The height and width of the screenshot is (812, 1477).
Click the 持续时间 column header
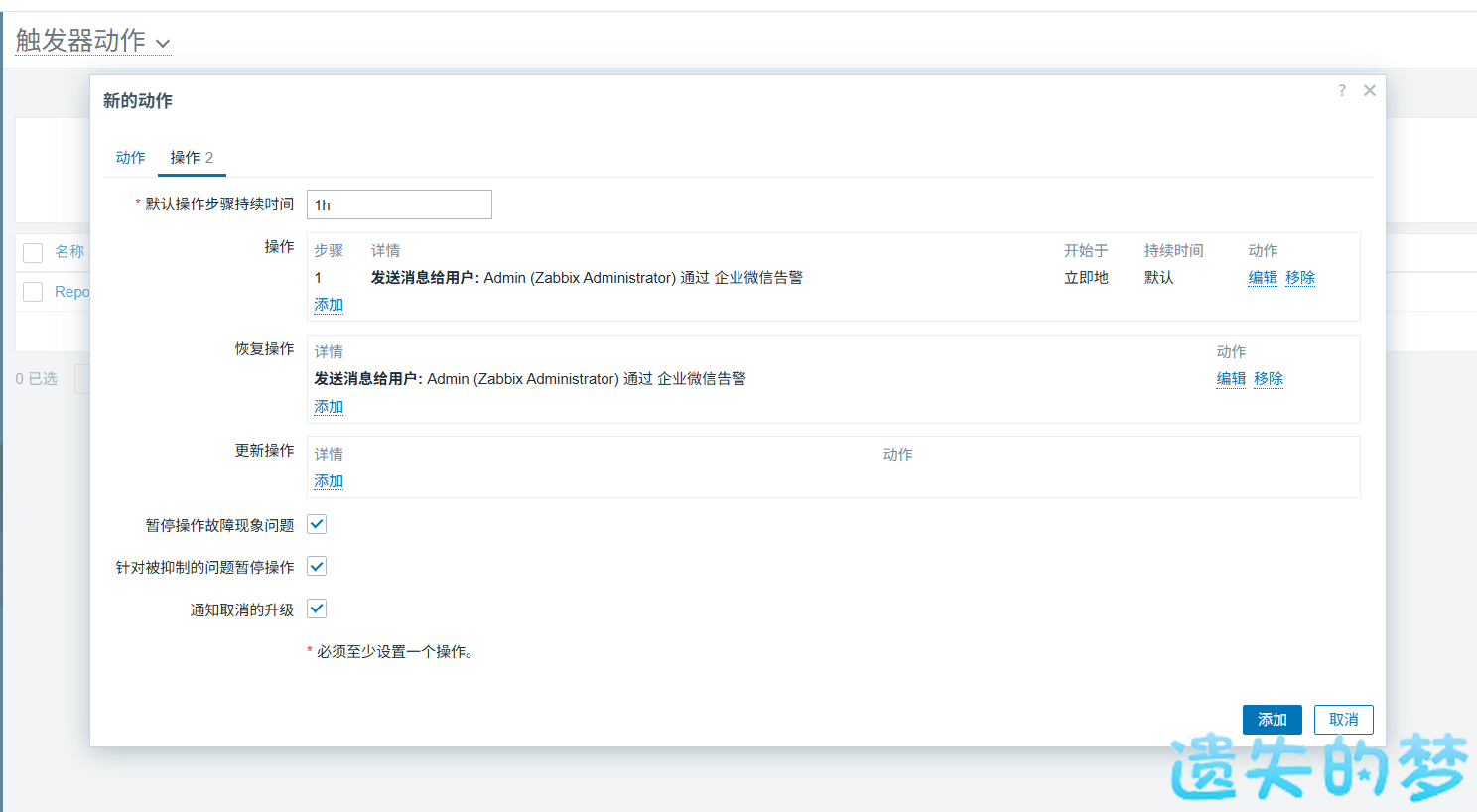1174,251
